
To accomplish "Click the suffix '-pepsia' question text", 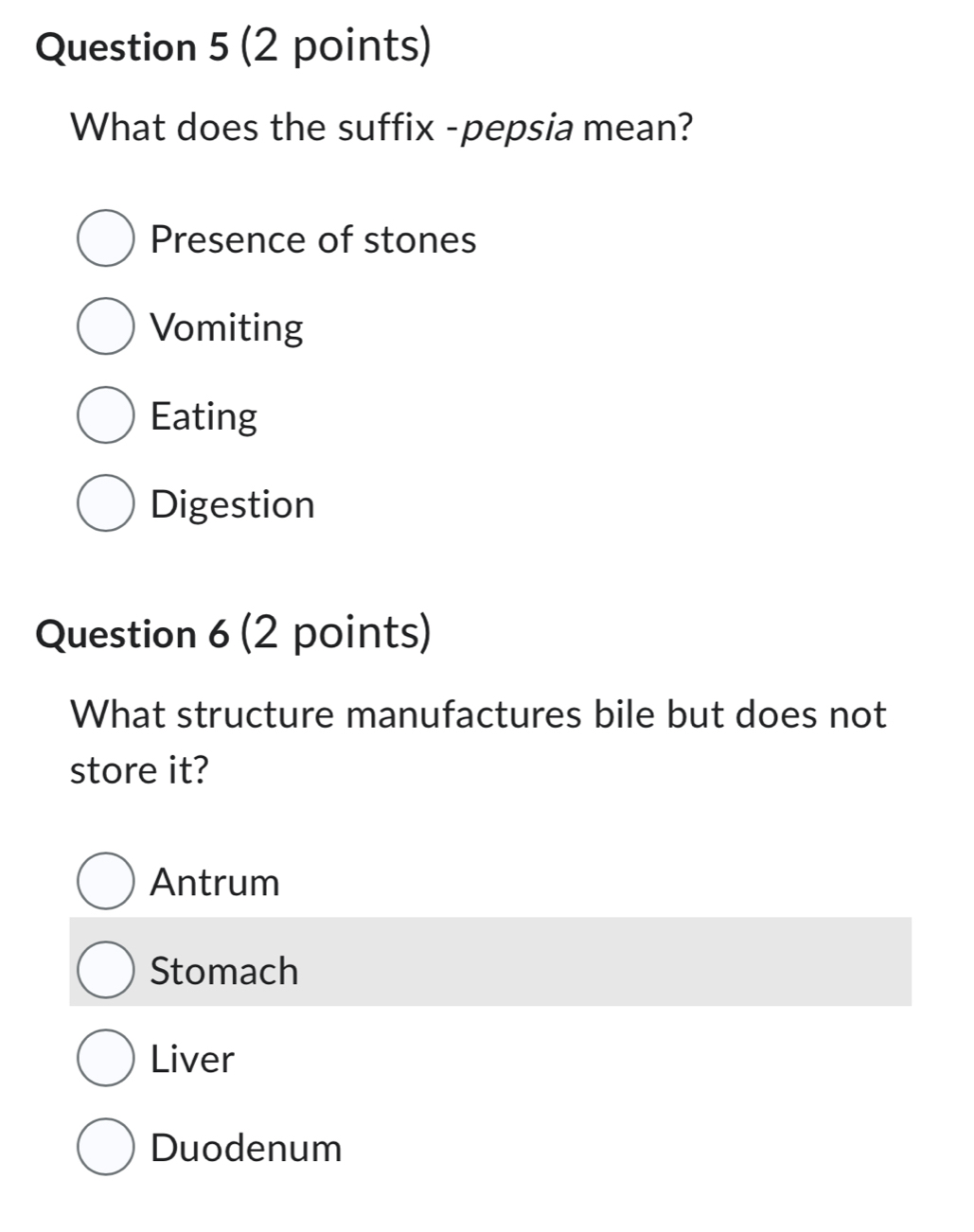I will pos(381,126).
